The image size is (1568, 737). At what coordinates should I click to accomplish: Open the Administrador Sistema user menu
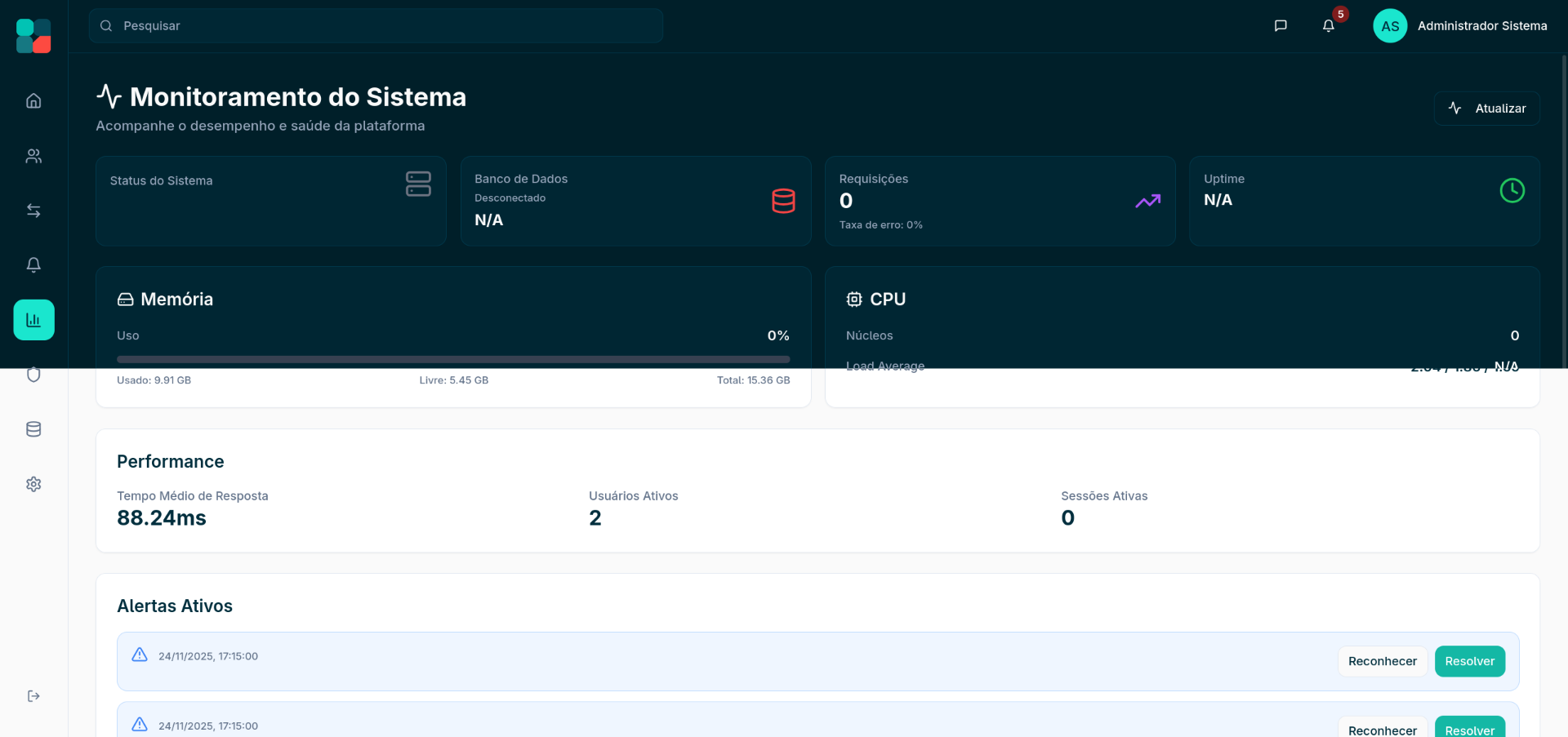[x=1481, y=26]
